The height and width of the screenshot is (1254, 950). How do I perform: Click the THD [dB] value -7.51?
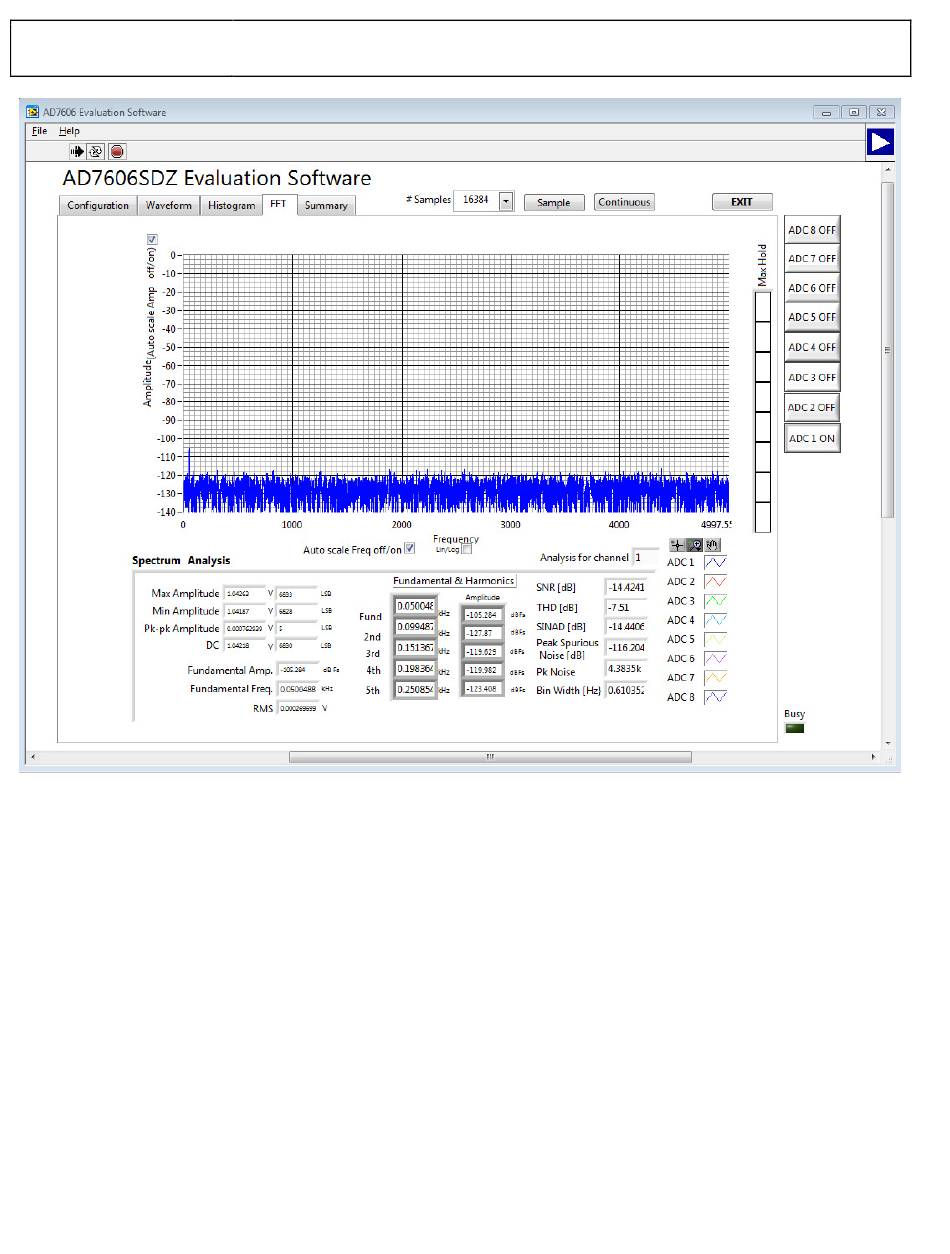point(626,607)
